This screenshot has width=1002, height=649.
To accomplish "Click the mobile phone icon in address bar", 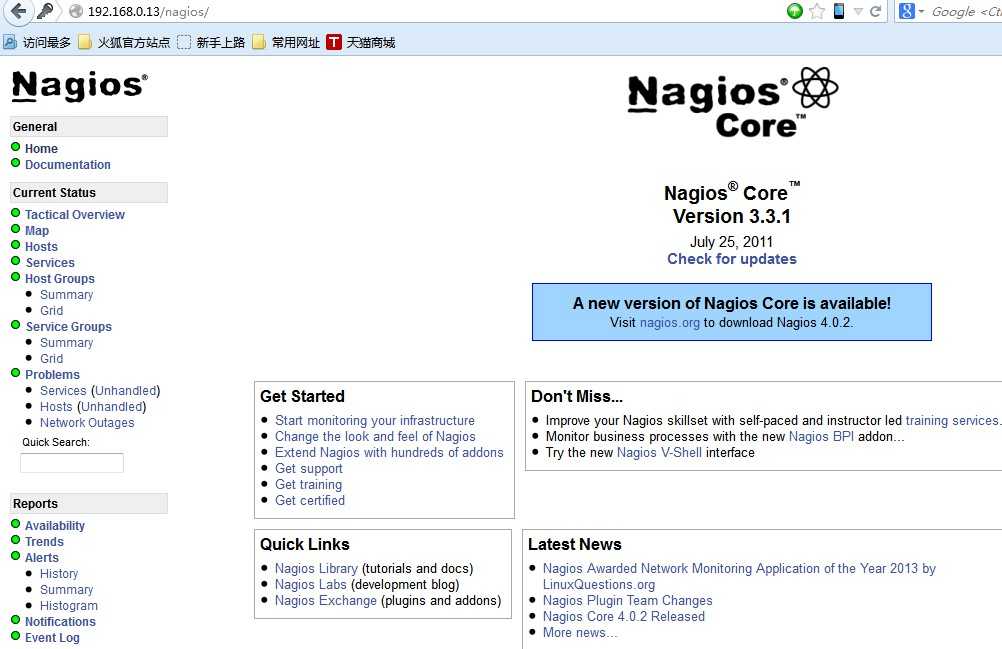I will pos(838,11).
